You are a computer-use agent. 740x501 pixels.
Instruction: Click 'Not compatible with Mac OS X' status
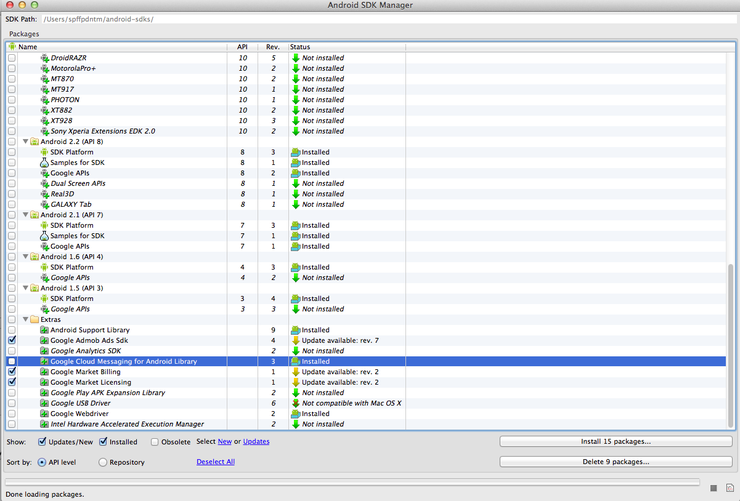(352, 403)
